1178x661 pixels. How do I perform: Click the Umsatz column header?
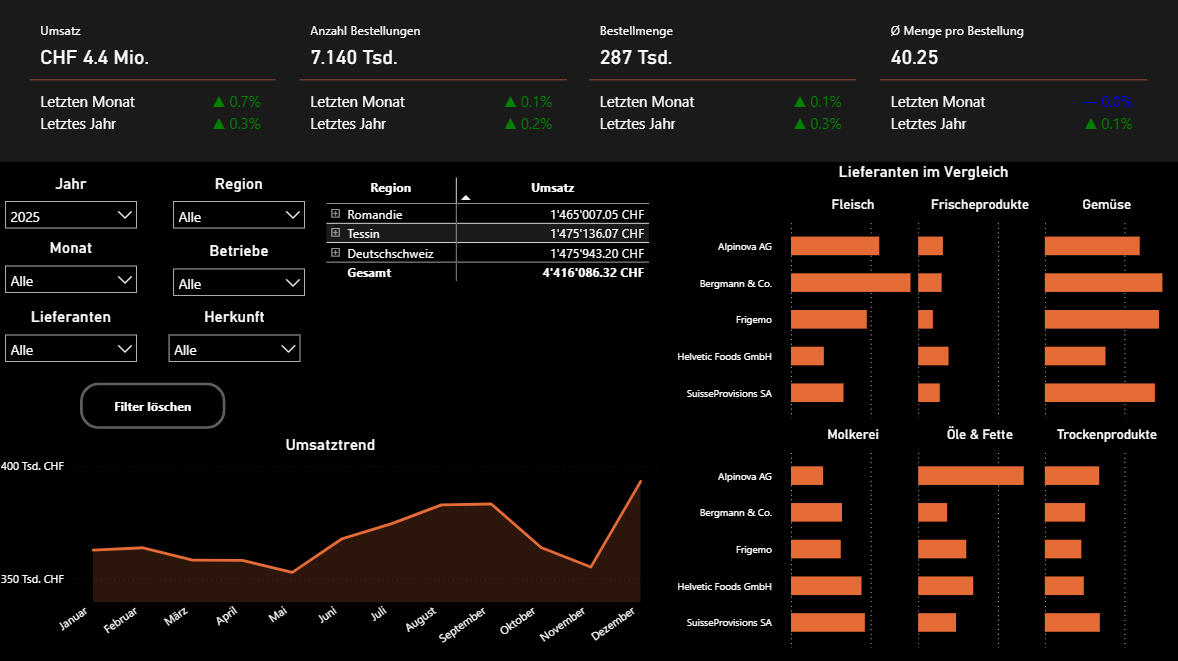(552, 188)
